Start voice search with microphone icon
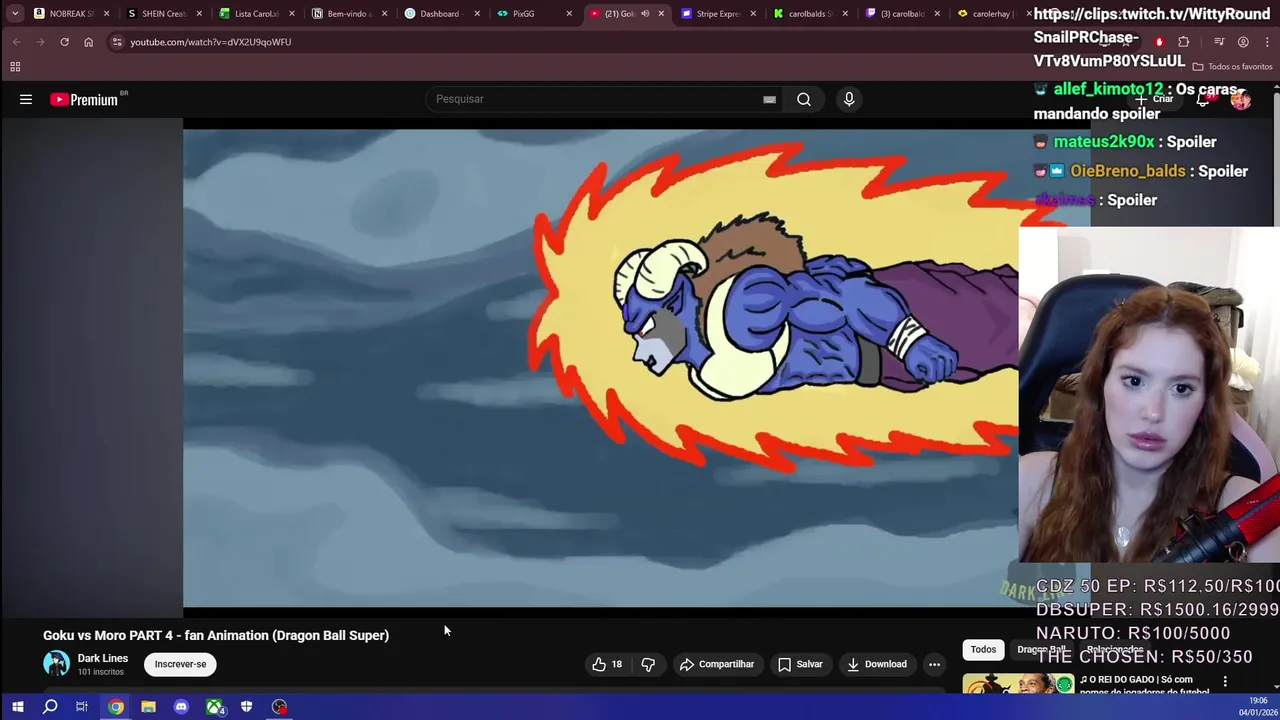Screen dimensions: 1280x720 coord(849,99)
